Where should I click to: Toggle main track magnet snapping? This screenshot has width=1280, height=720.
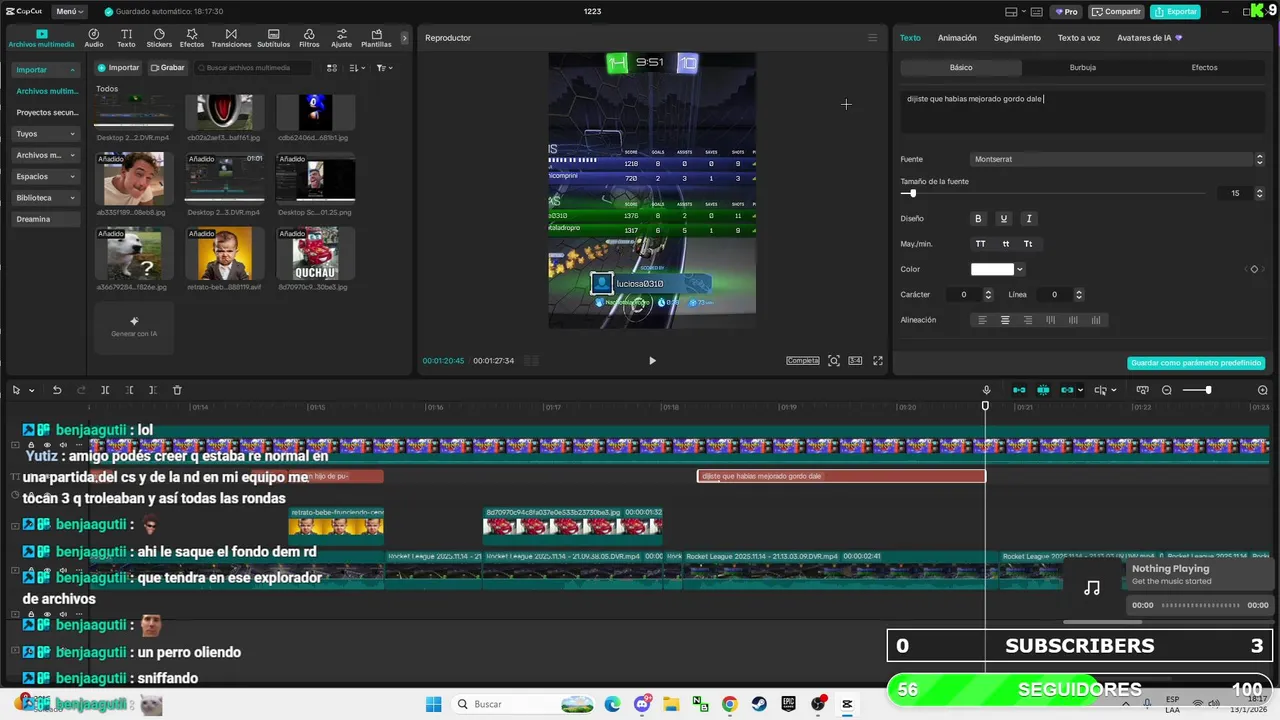1019,390
